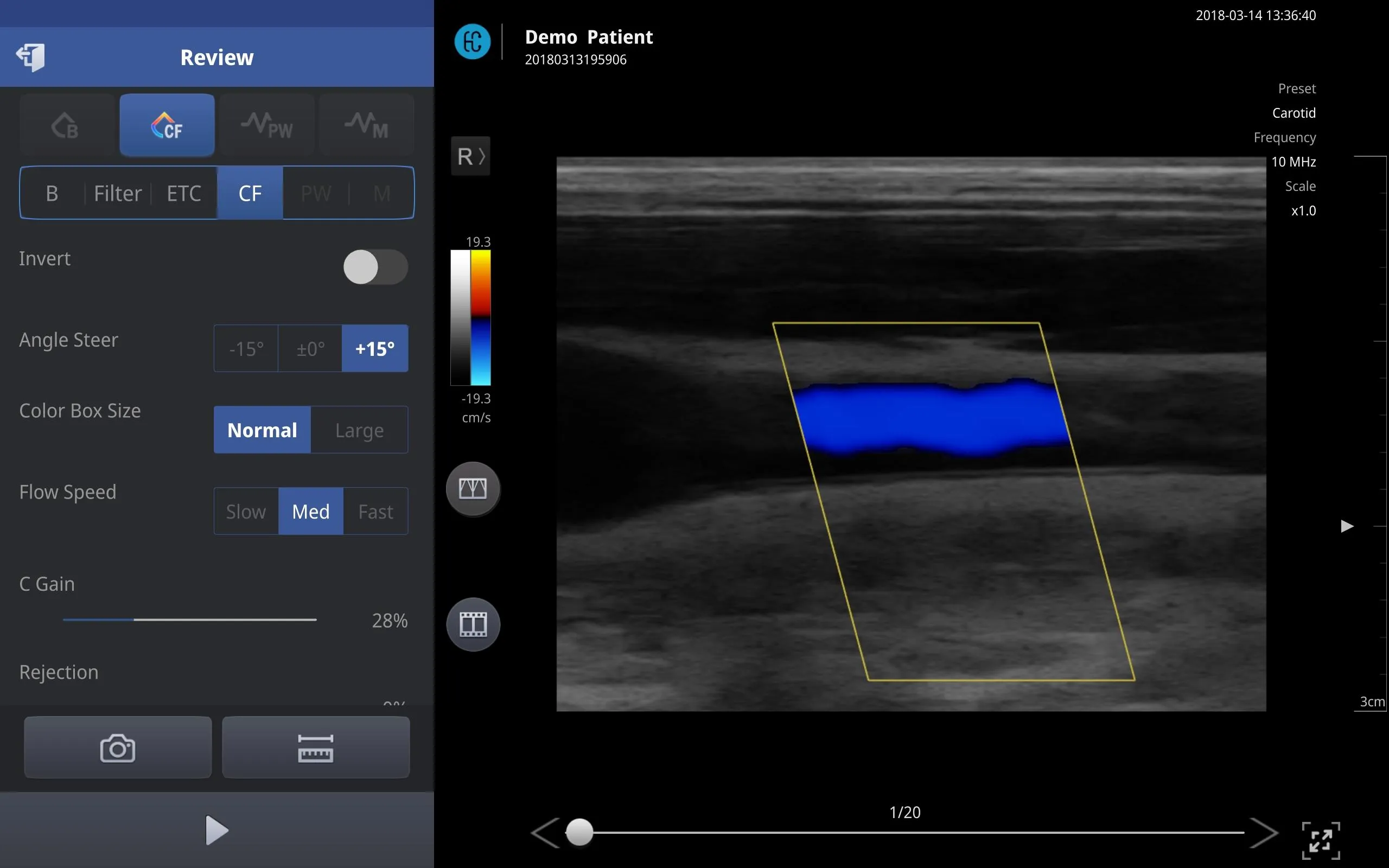1389x868 pixels.
Task: Play the cine loop
Action: (216, 829)
